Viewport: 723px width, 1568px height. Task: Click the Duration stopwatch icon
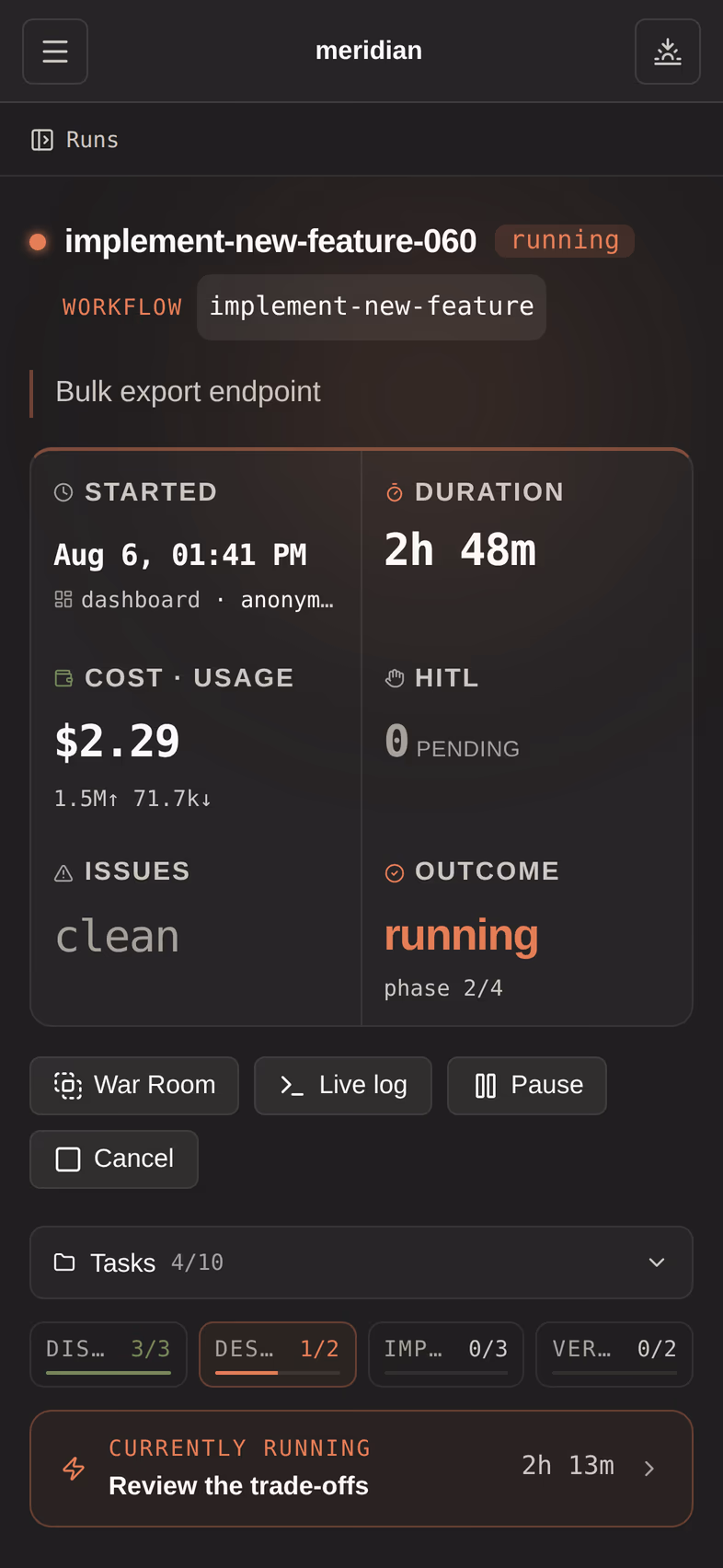395,493
